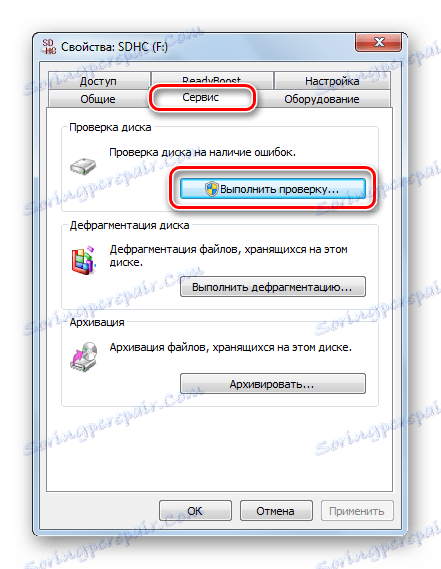The height and width of the screenshot is (569, 441).
Task: Confirm with the OK button
Action: pos(195,511)
